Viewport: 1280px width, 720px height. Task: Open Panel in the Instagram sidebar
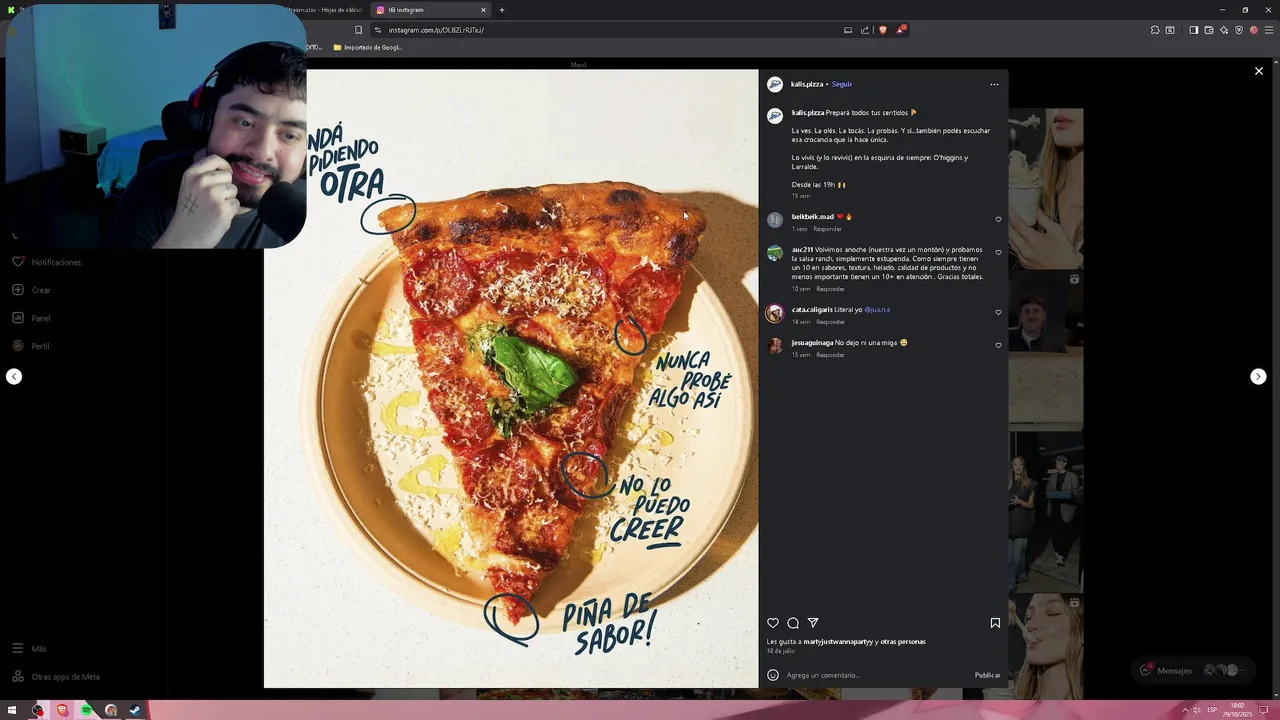pyautogui.click(x=32, y=318)
